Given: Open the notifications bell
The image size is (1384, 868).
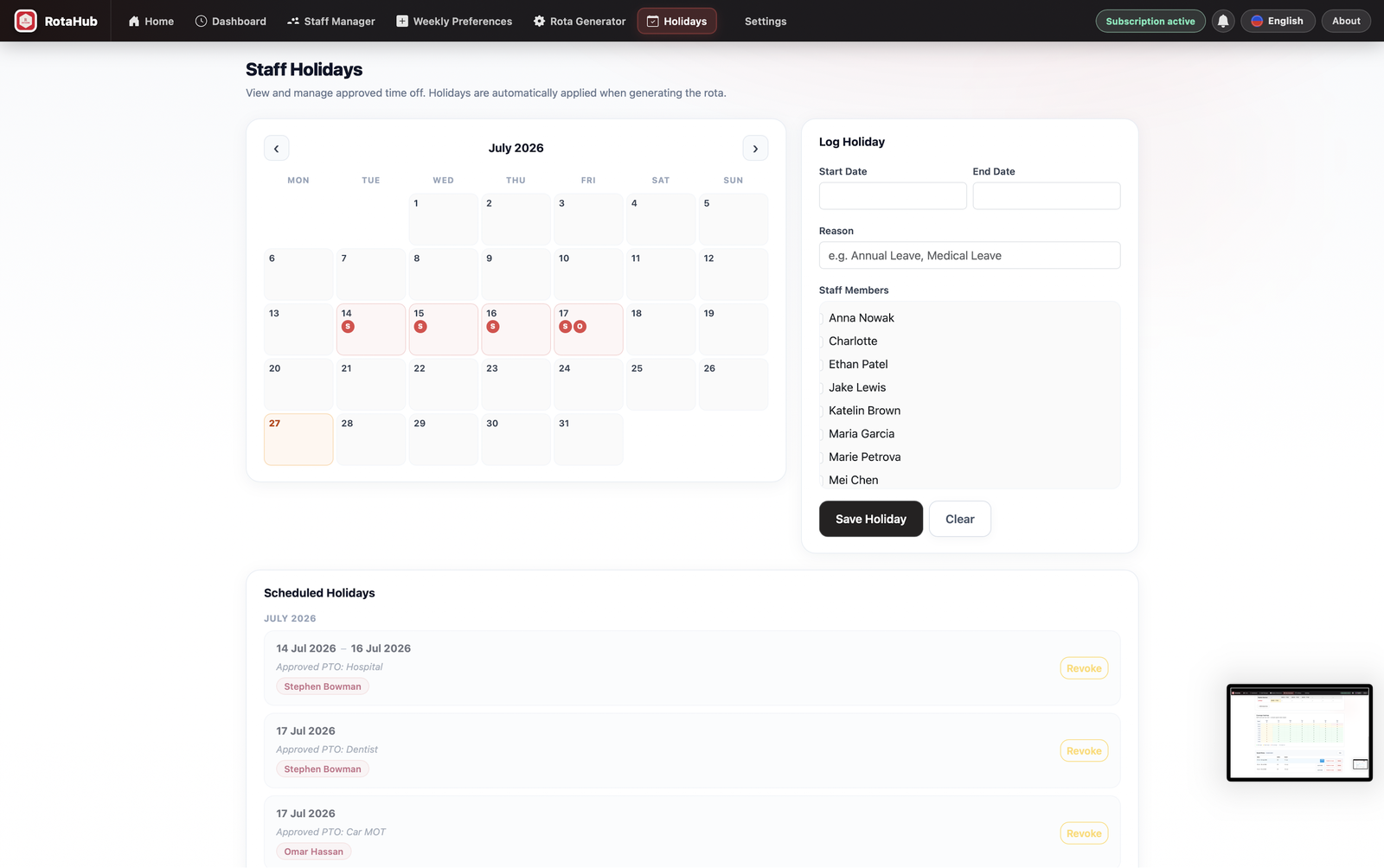Looking at the screenshot, I should (x=1223, y=21).
